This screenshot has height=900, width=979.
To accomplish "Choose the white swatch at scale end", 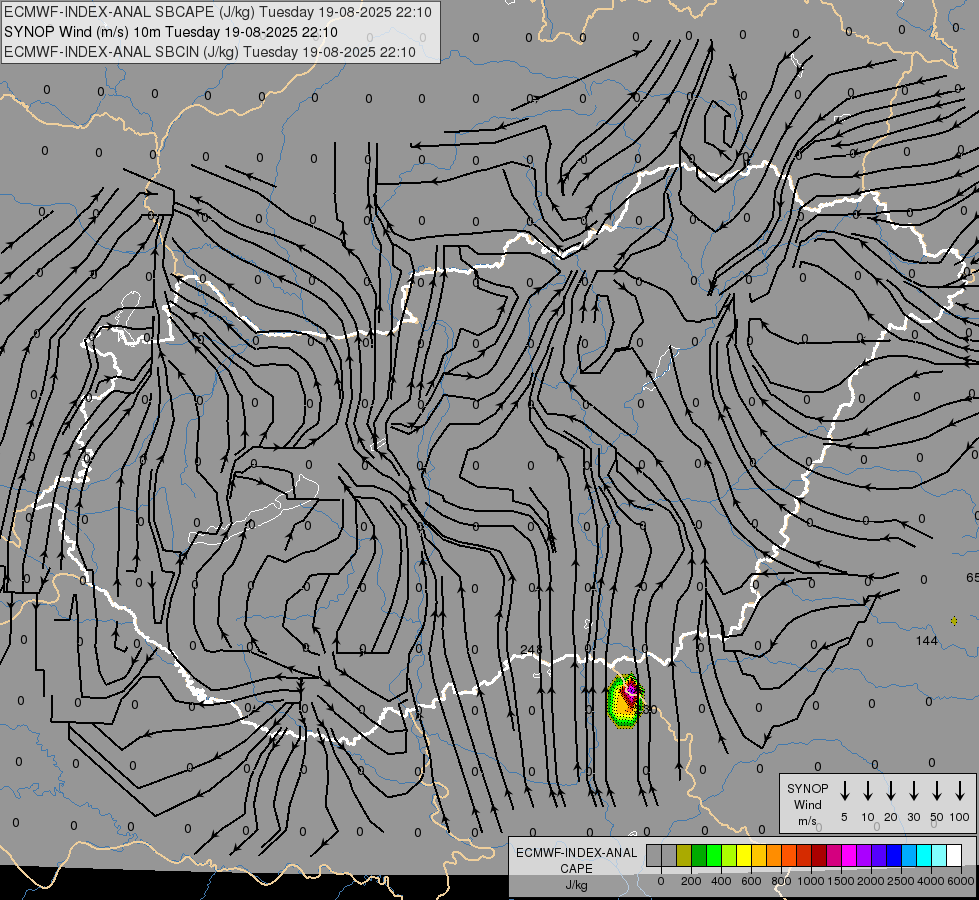I will (x=953, y=855).
